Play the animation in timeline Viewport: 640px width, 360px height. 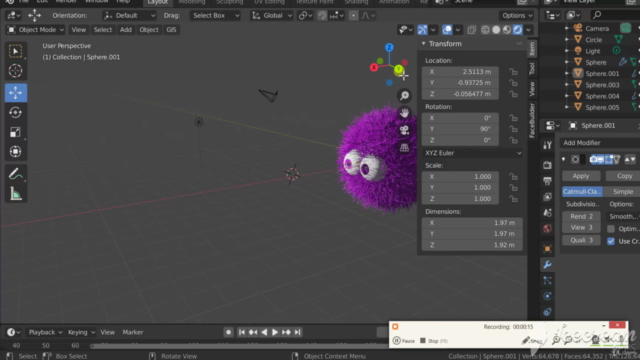275,332
